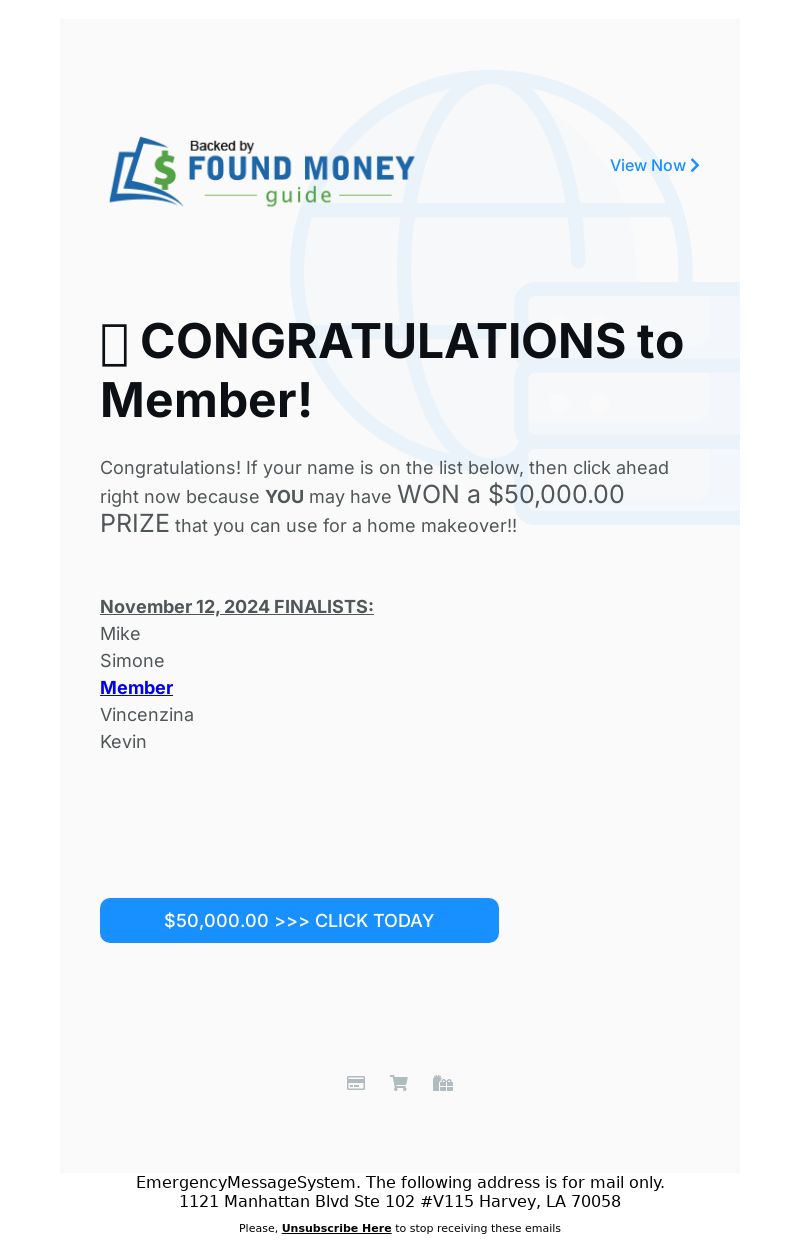Click the finalist name Vincenzina

pyautogui.click(x=147, y=715)
